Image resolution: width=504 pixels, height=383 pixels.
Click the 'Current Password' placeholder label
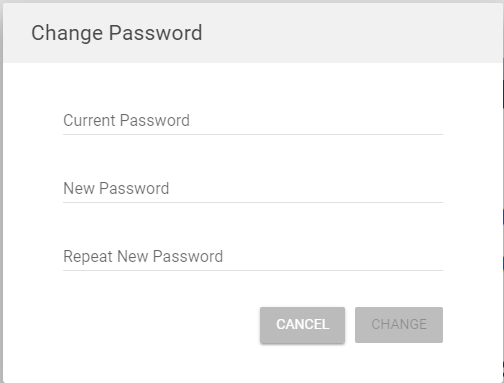click(x=126, y=120)
